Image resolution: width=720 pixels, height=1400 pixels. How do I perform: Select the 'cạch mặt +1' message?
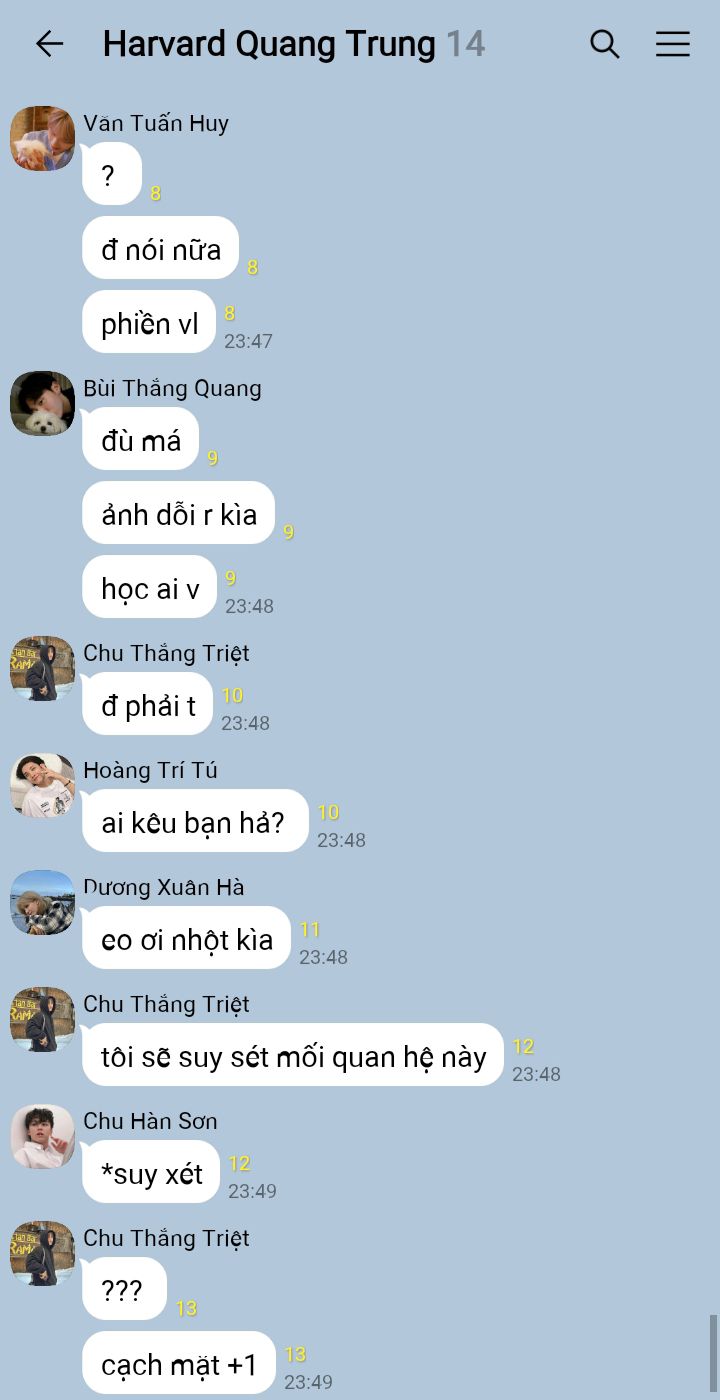pos(179,1363)
